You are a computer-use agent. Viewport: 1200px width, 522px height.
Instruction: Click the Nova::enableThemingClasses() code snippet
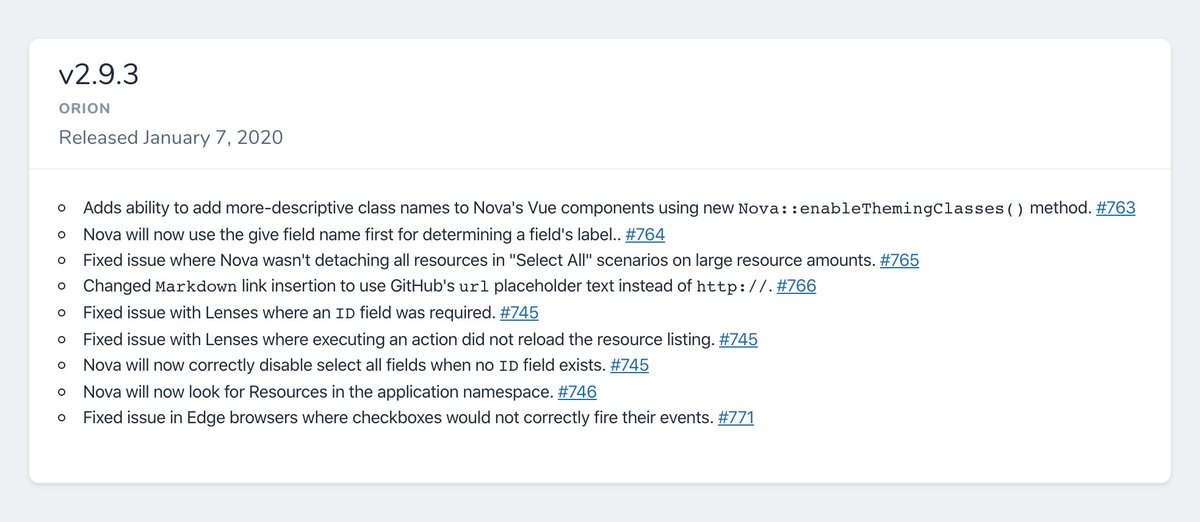click(x=881, y=210)
